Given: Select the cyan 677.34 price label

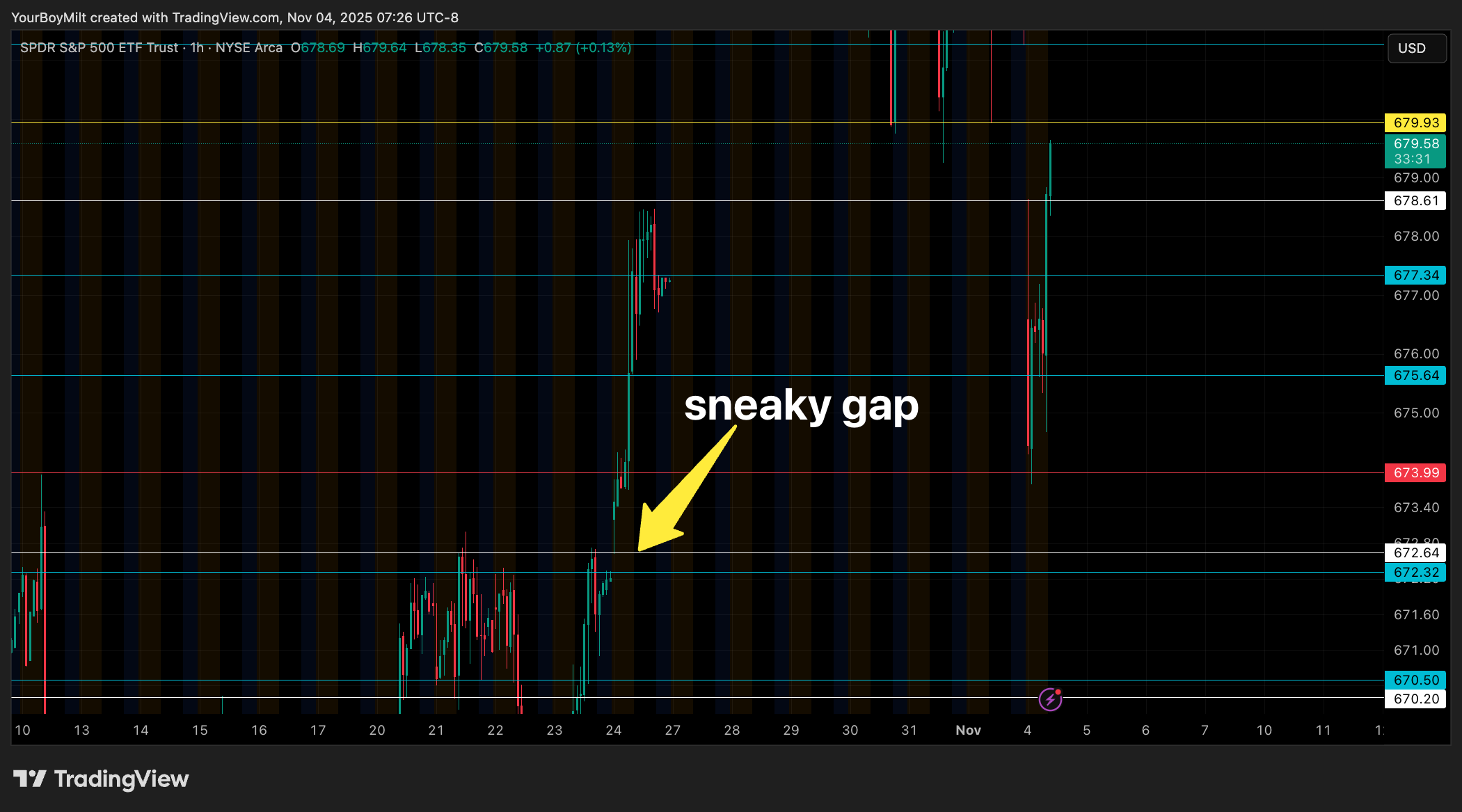Looking at the screenshot, I should coord(1415,275).
